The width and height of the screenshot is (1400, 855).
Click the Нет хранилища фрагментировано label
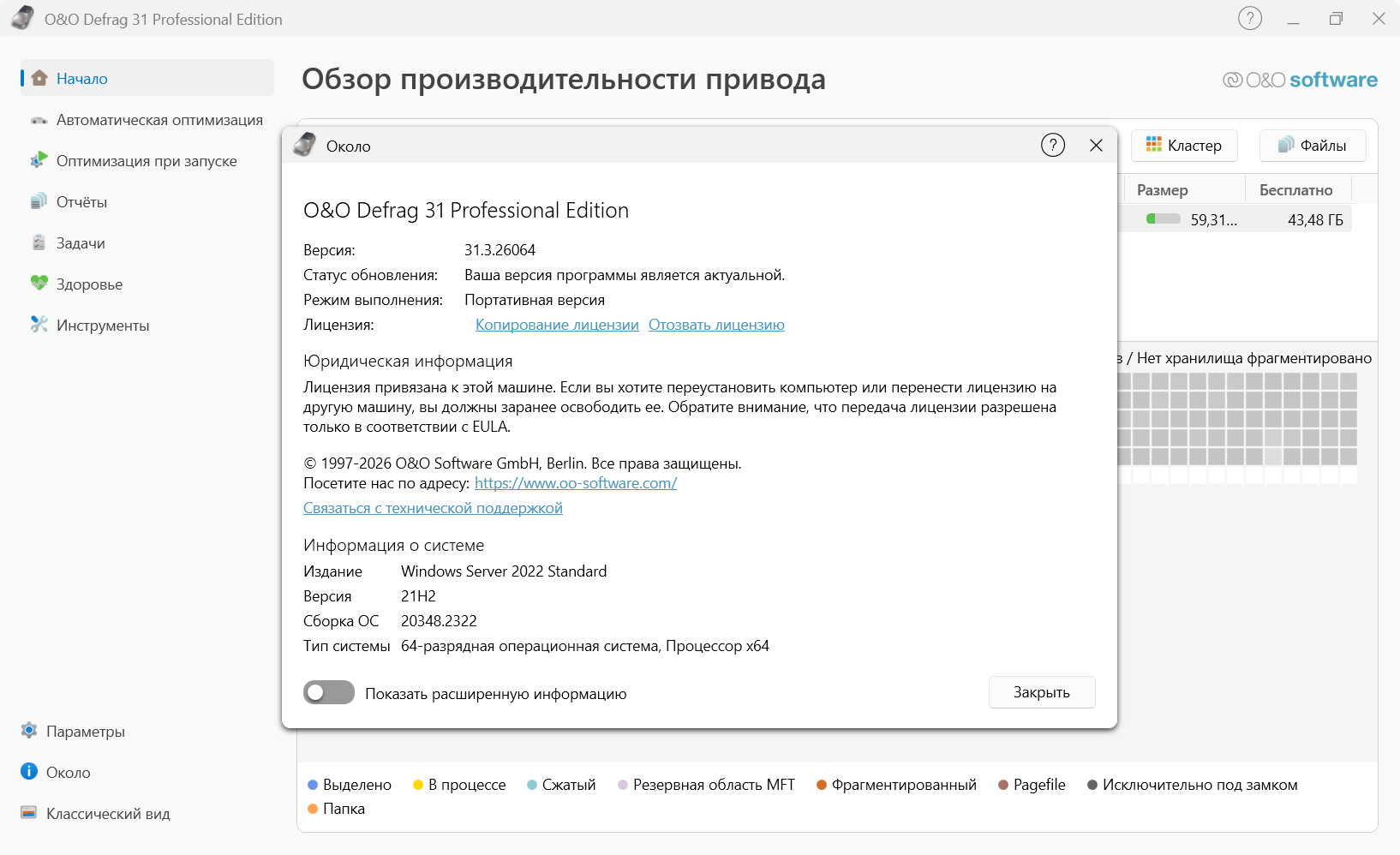click(1254, 358)
